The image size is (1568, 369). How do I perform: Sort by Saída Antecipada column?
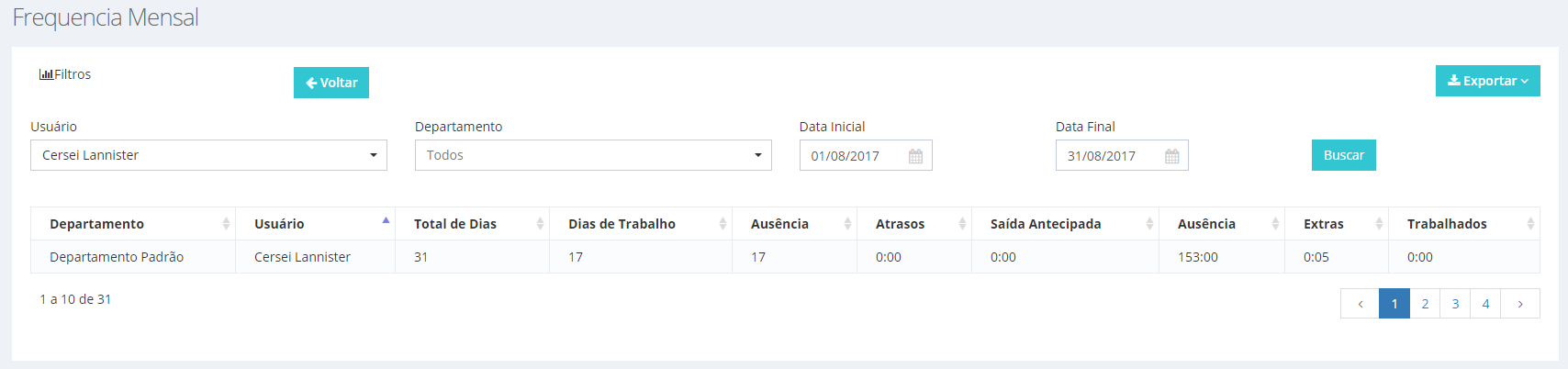1065,224
